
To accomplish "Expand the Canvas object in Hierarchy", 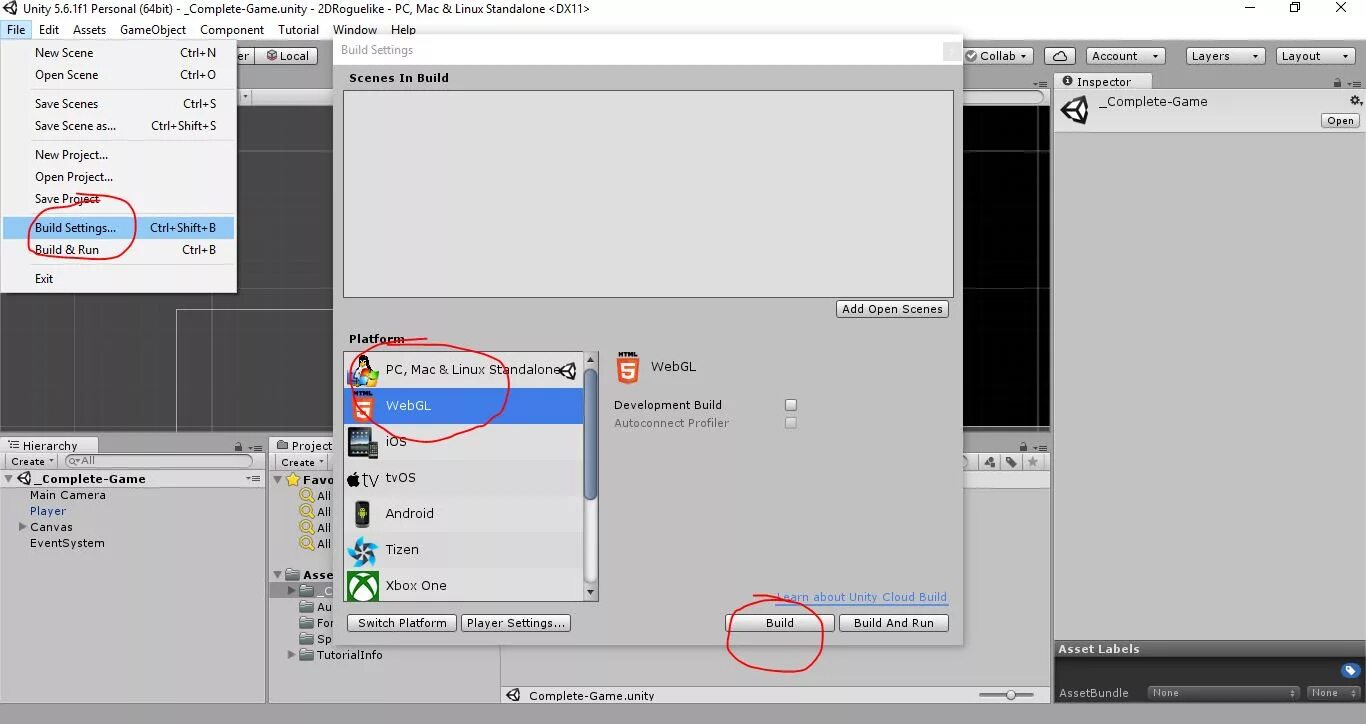I will pos(22,527).
